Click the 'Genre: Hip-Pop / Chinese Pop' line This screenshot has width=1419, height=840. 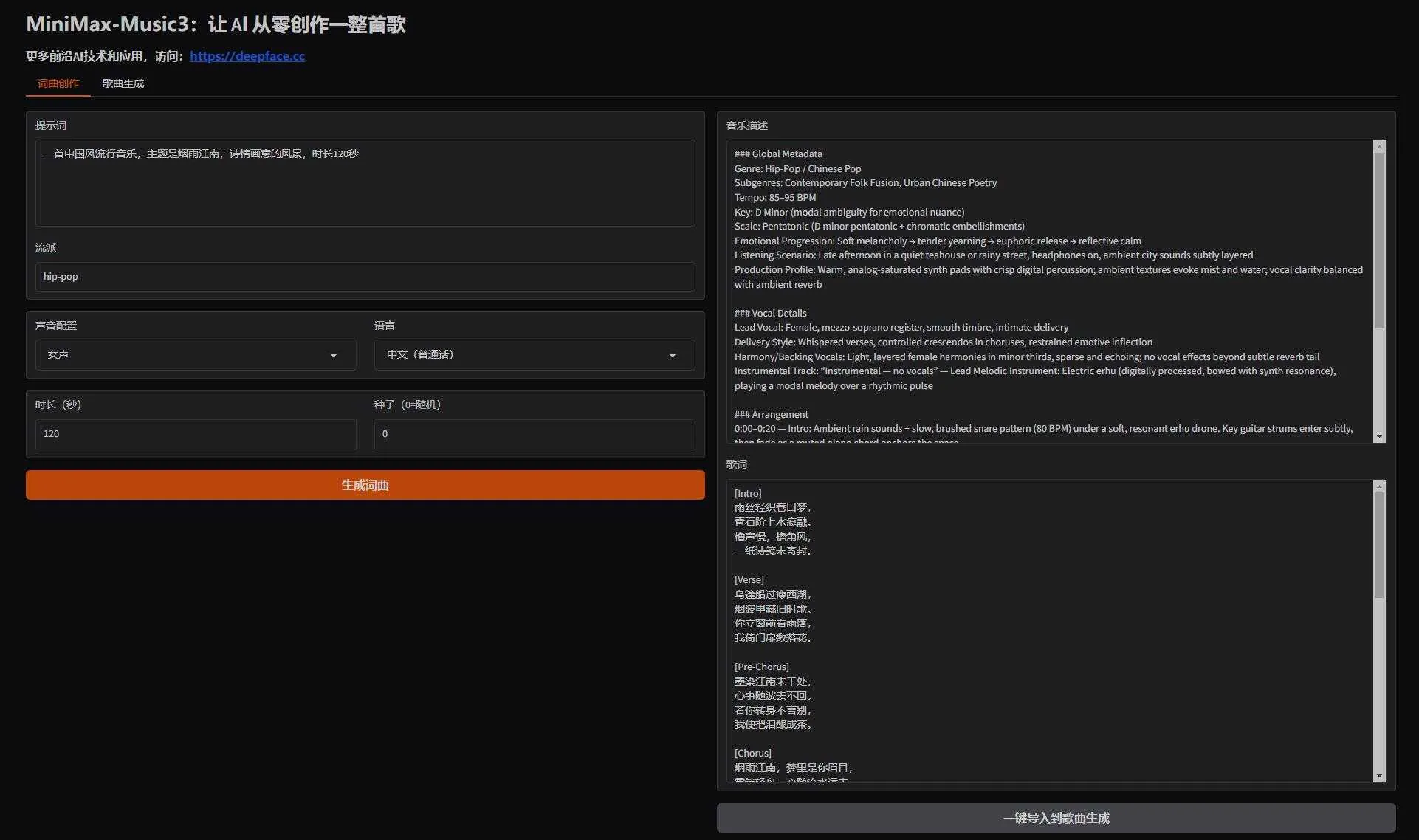[797, 169]
